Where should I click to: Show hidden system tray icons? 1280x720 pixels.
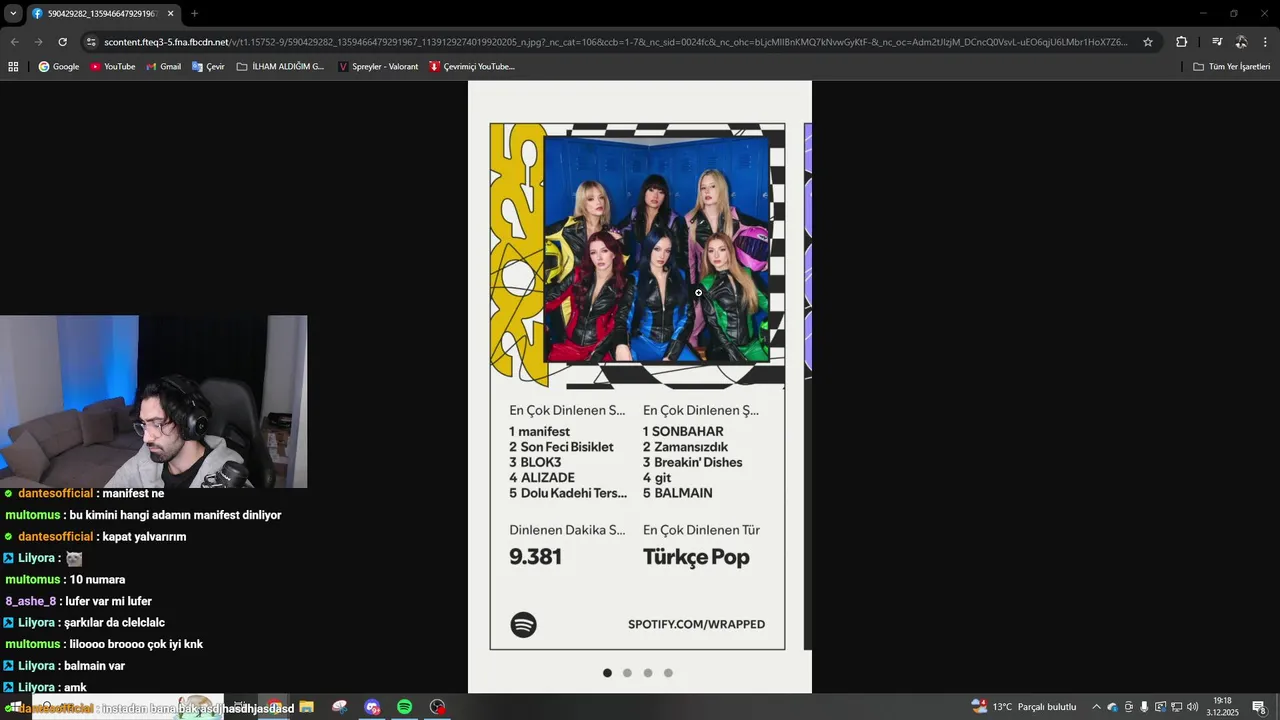(x=1096, y=707)
